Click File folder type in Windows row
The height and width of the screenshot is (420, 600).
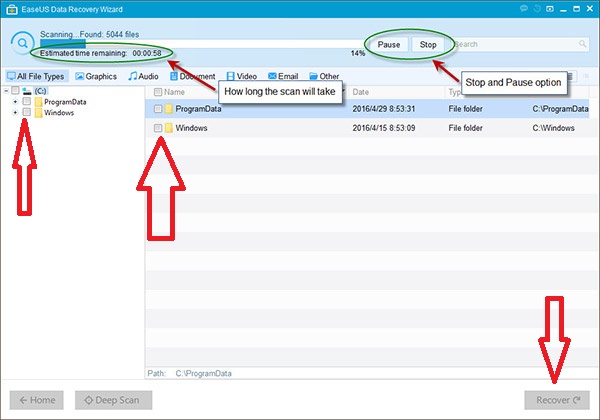465,128
